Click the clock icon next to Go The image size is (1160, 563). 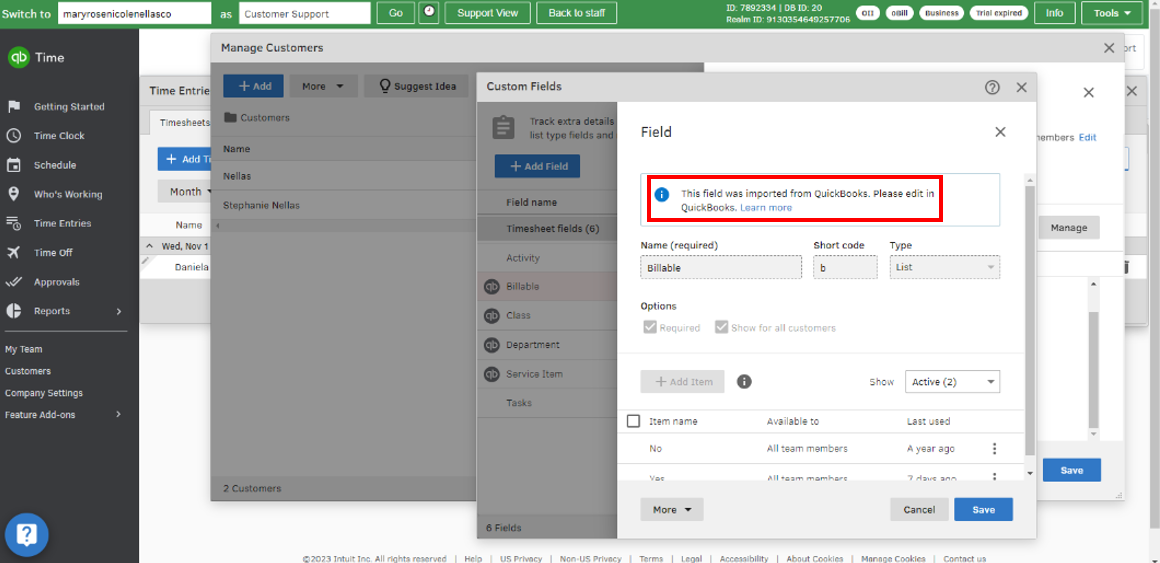coord(428,13)
